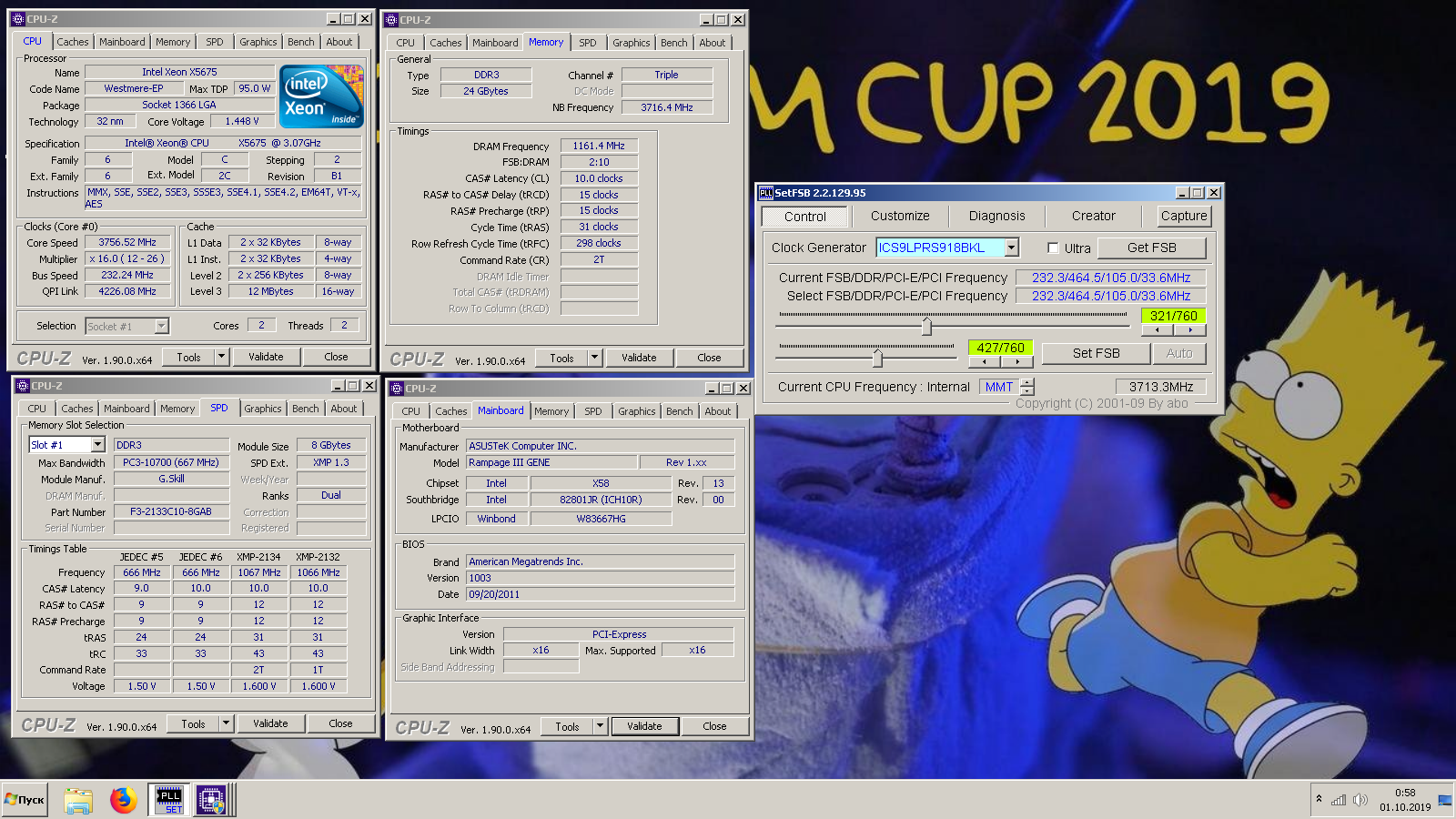This screenshot has height=819, width=1456.
Task: Expand Tools dropdown arrow in Mainboard window
Action: point(600,726)
